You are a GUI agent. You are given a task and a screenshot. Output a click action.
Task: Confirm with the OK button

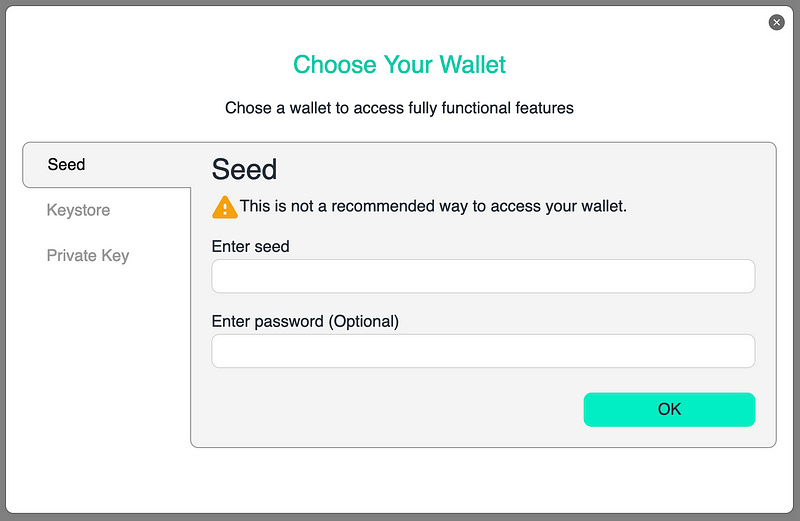coord(669,409)
